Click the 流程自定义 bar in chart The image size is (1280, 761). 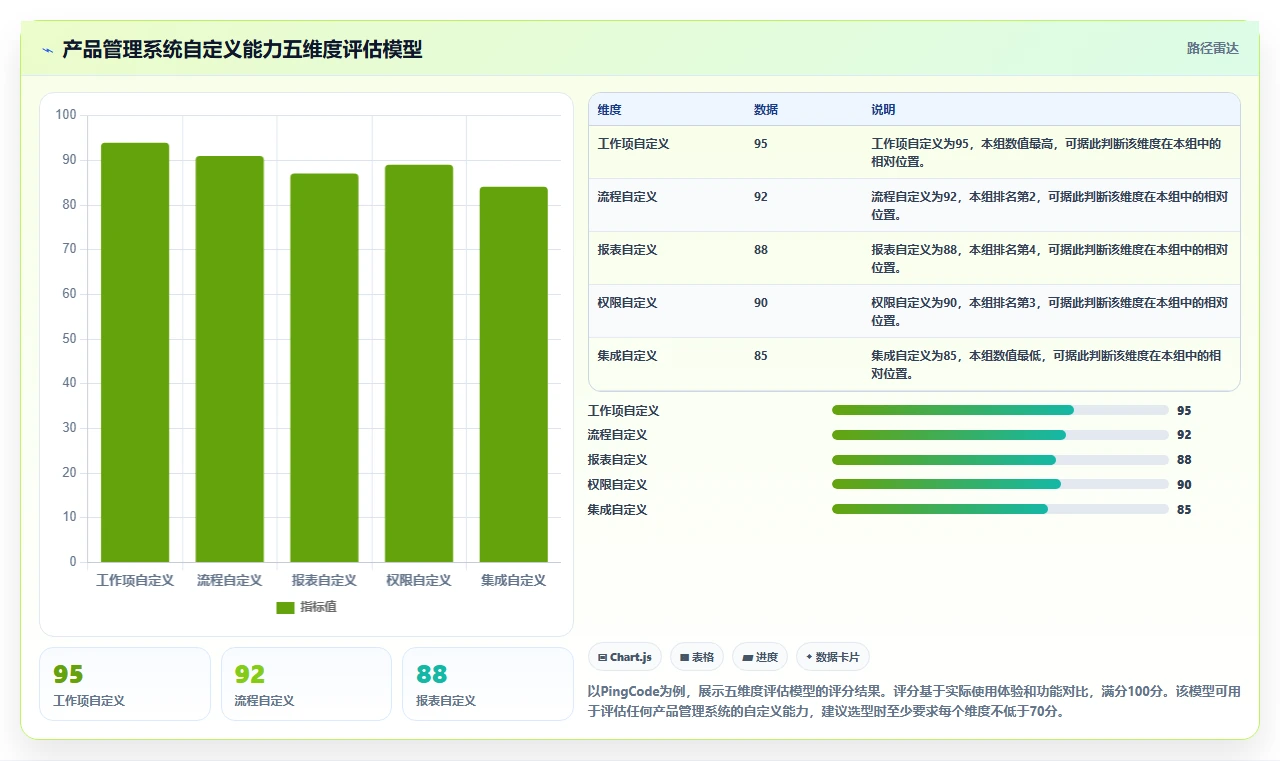(230, 359)
